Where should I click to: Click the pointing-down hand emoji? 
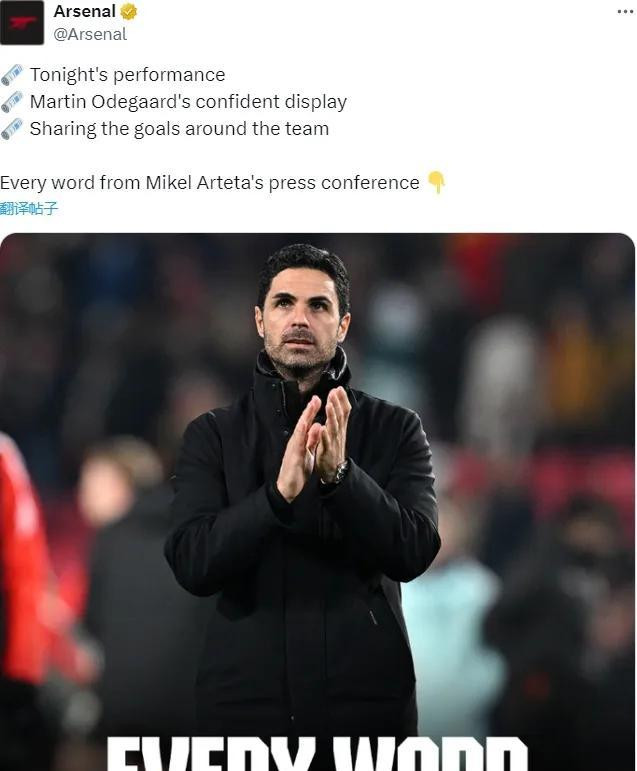tap(436, 182)
